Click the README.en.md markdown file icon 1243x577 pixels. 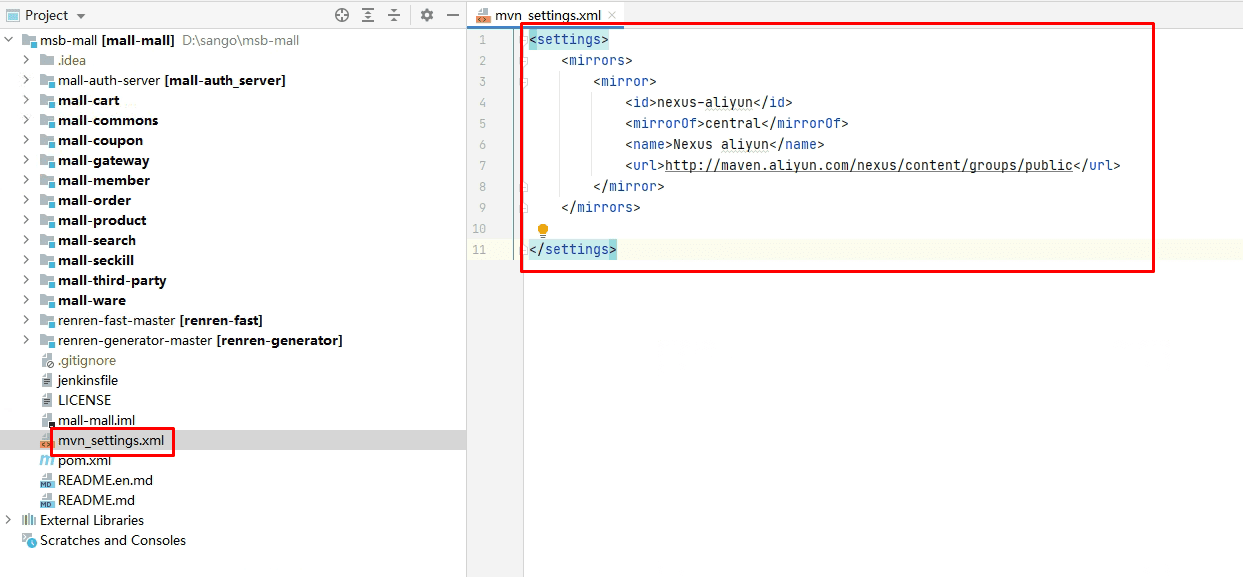[47, 480]
